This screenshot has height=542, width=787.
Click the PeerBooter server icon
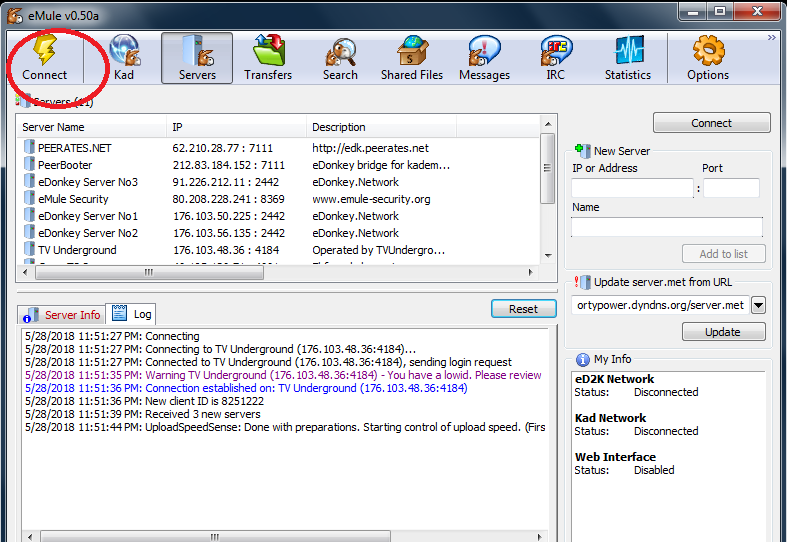pos(29,164)
